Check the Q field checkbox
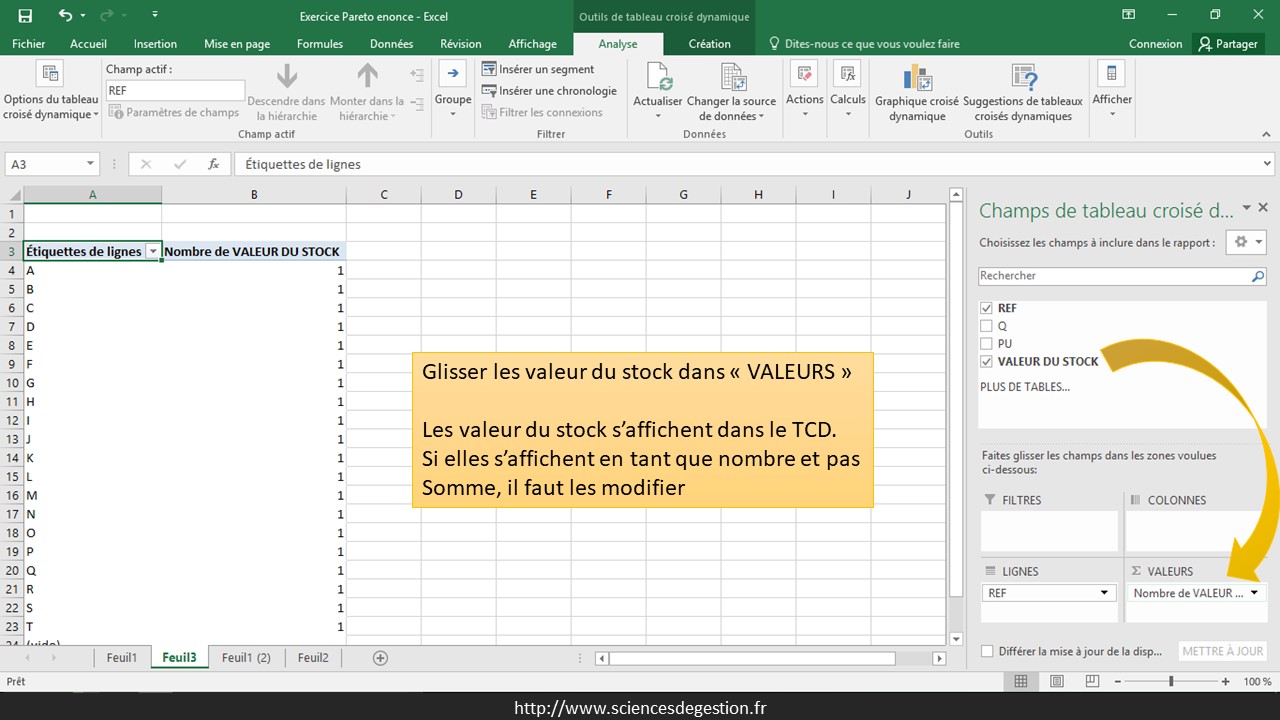The image size is (1280, 720). point(987,326)
